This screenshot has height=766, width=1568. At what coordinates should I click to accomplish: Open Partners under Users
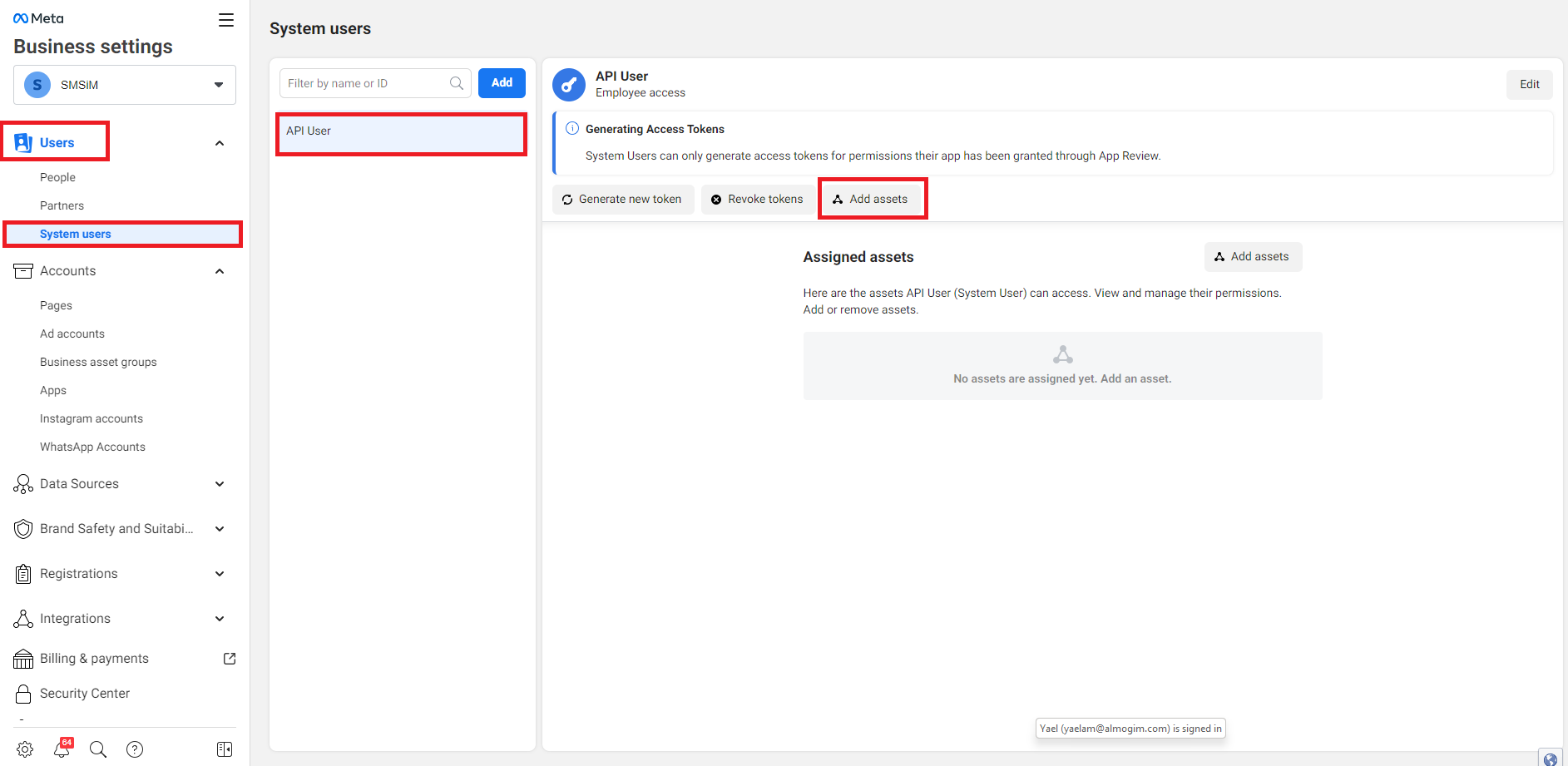coord(62,205)
